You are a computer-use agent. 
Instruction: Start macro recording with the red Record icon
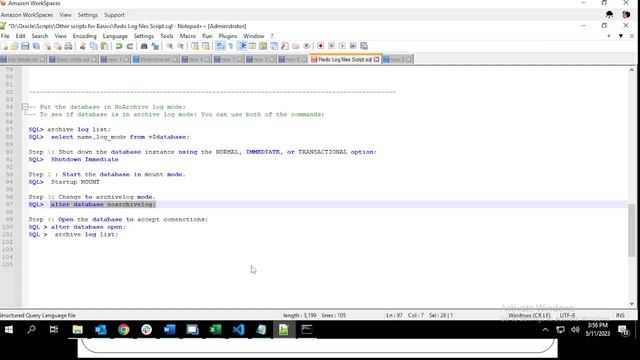coord(320,46)
